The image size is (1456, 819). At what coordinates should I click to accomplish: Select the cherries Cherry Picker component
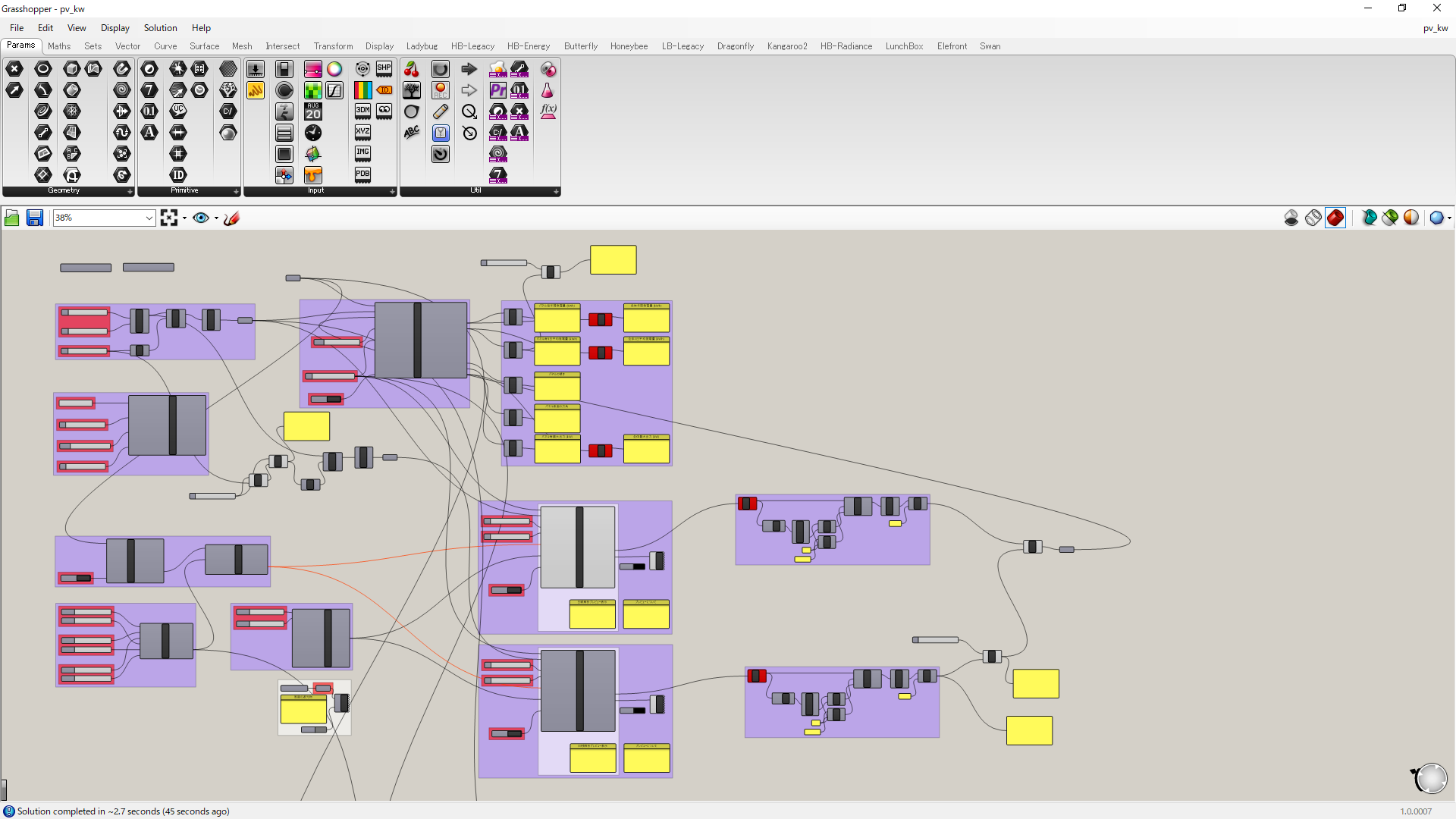pyautogui.click(x=411, y=69)
